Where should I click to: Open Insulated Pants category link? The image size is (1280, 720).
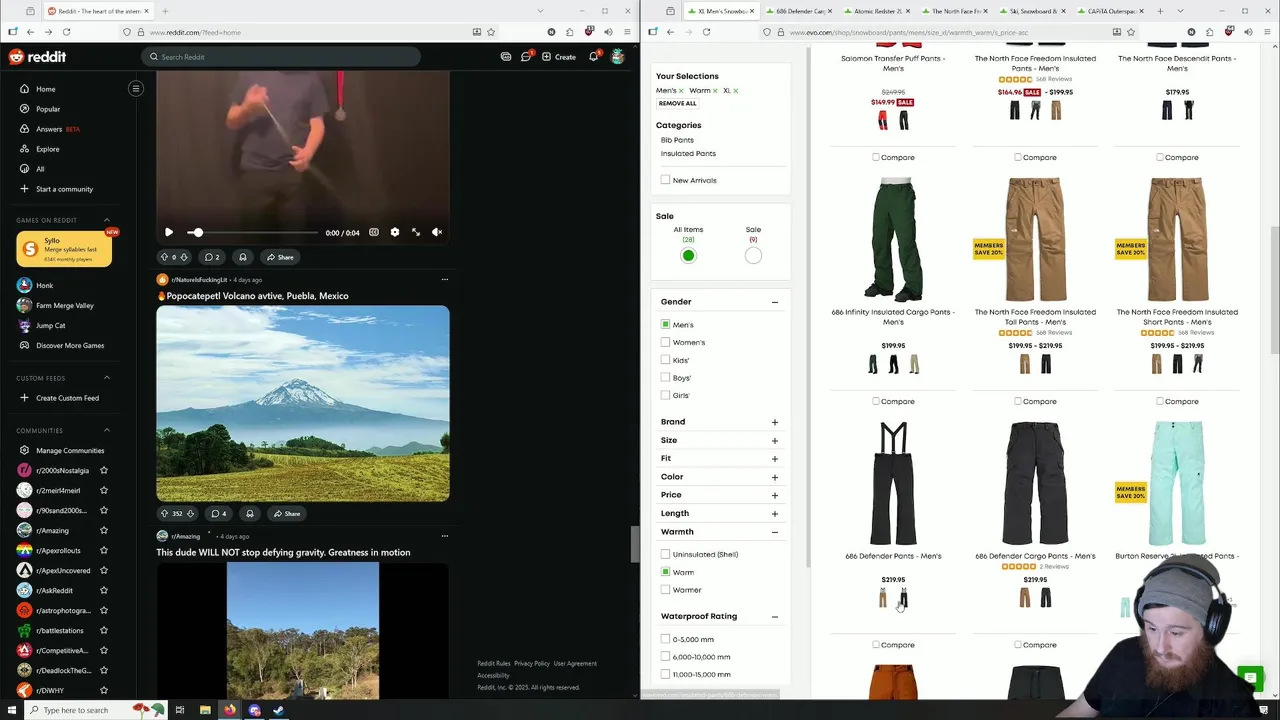[x=688, y=154]
